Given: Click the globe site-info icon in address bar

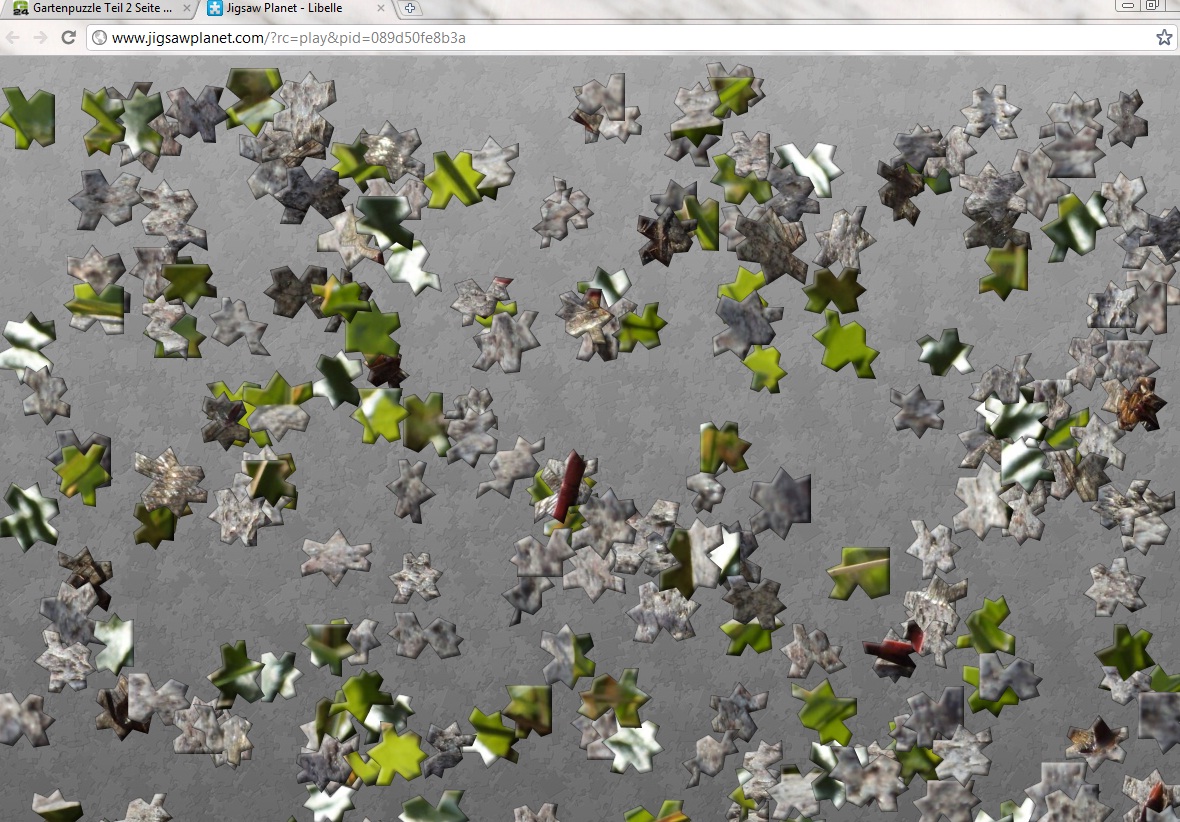Looking at the screenshot, I should click(98, 38).
